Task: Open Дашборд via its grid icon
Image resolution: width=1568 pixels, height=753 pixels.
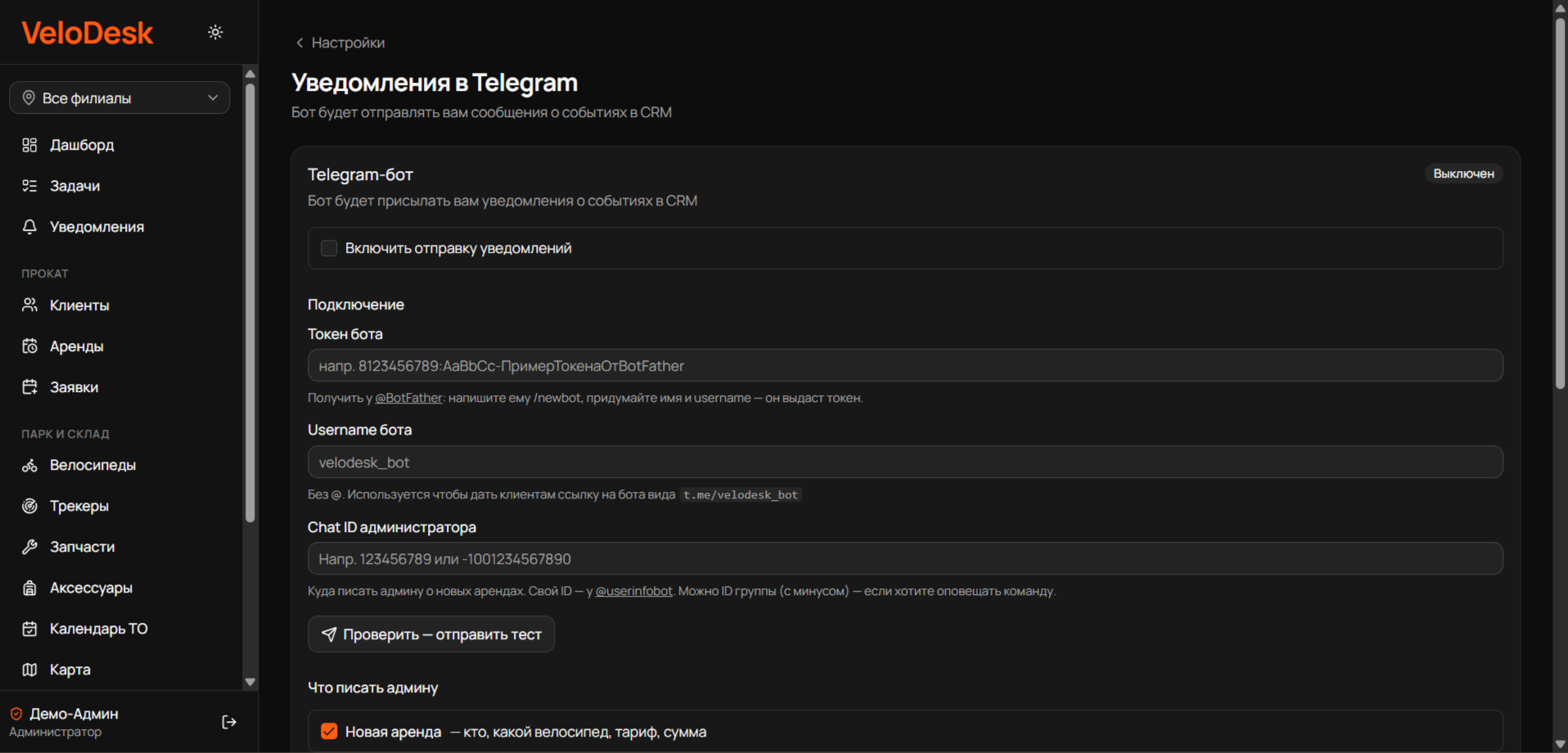Action: (x=29, y=145)
